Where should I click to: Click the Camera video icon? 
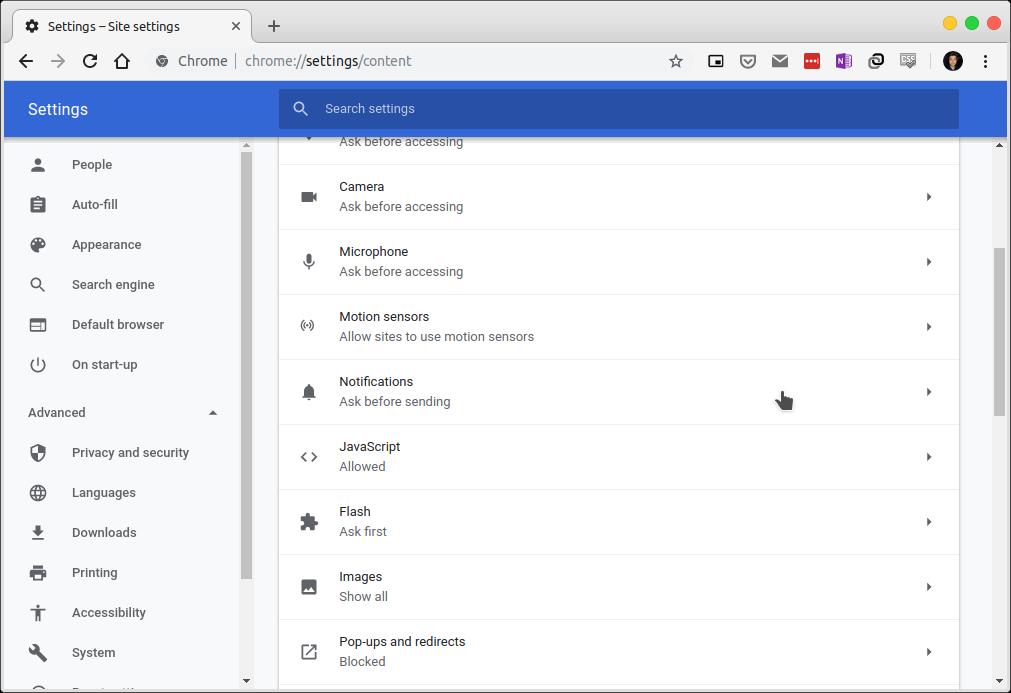309,197
